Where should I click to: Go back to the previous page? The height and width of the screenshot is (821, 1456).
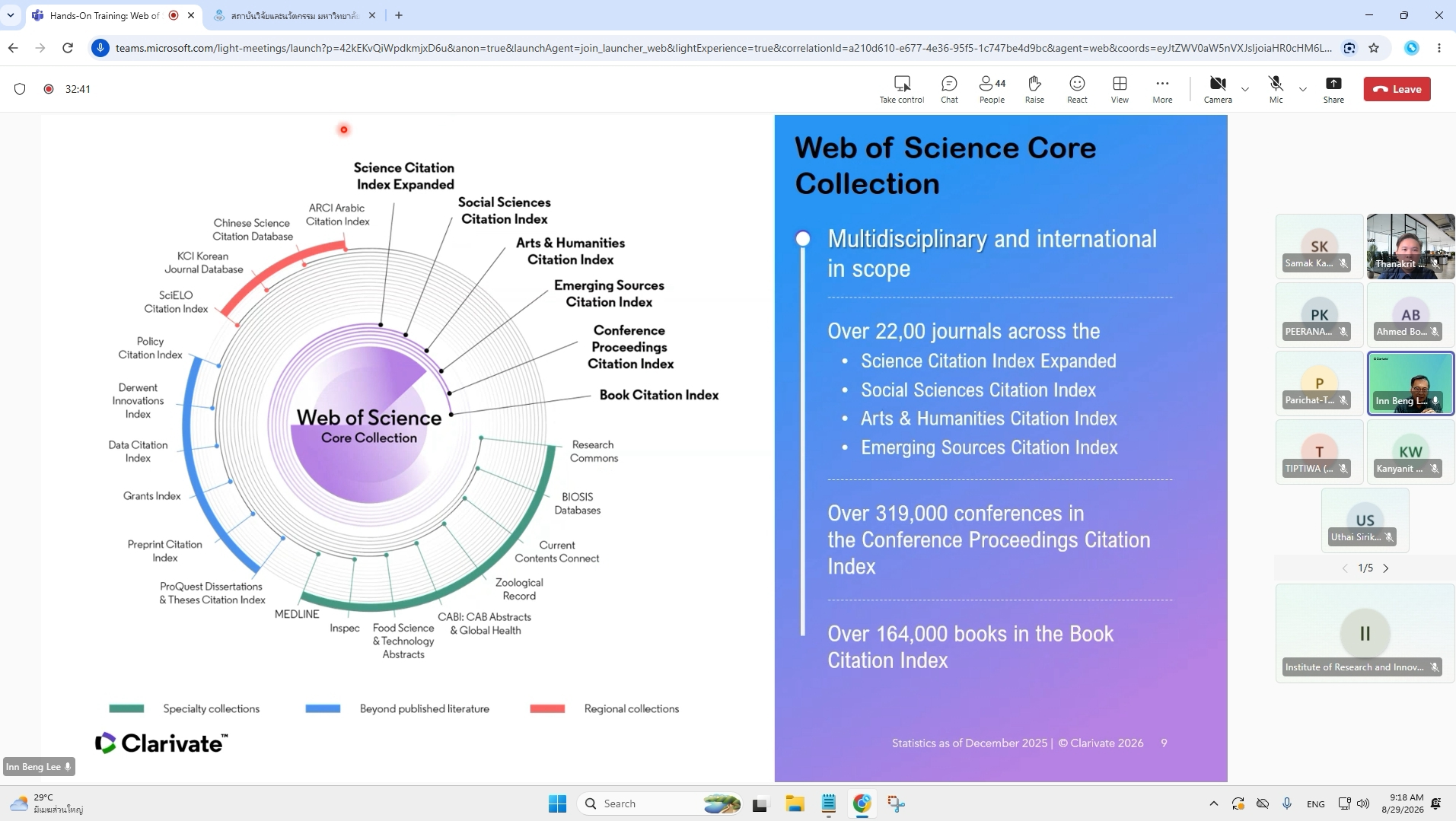13,48
